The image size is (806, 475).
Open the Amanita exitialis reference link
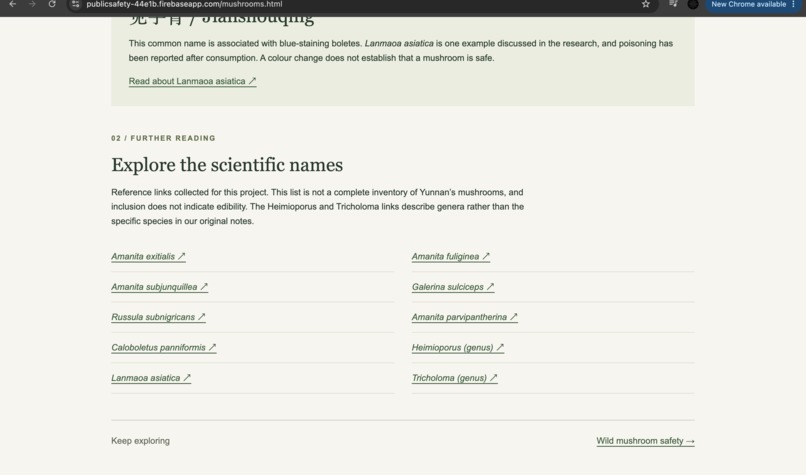click(x=148, y=257)
